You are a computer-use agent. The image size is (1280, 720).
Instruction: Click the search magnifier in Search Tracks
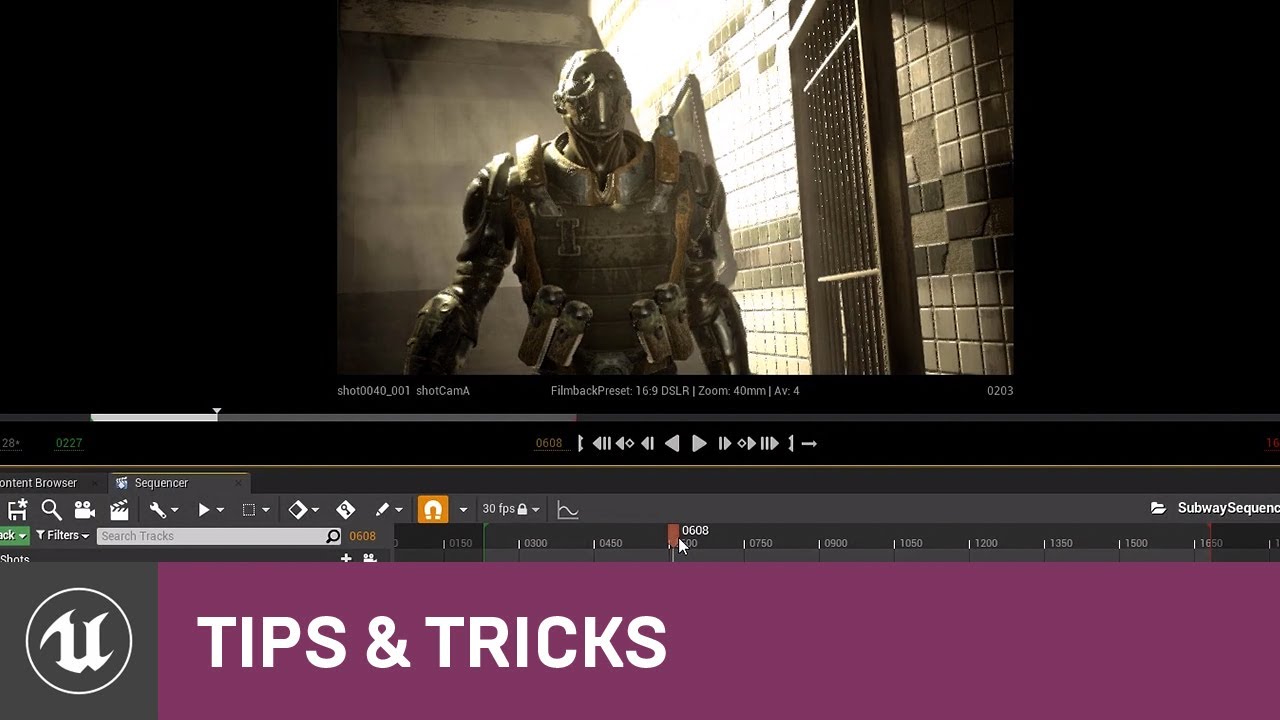(333, 536)
